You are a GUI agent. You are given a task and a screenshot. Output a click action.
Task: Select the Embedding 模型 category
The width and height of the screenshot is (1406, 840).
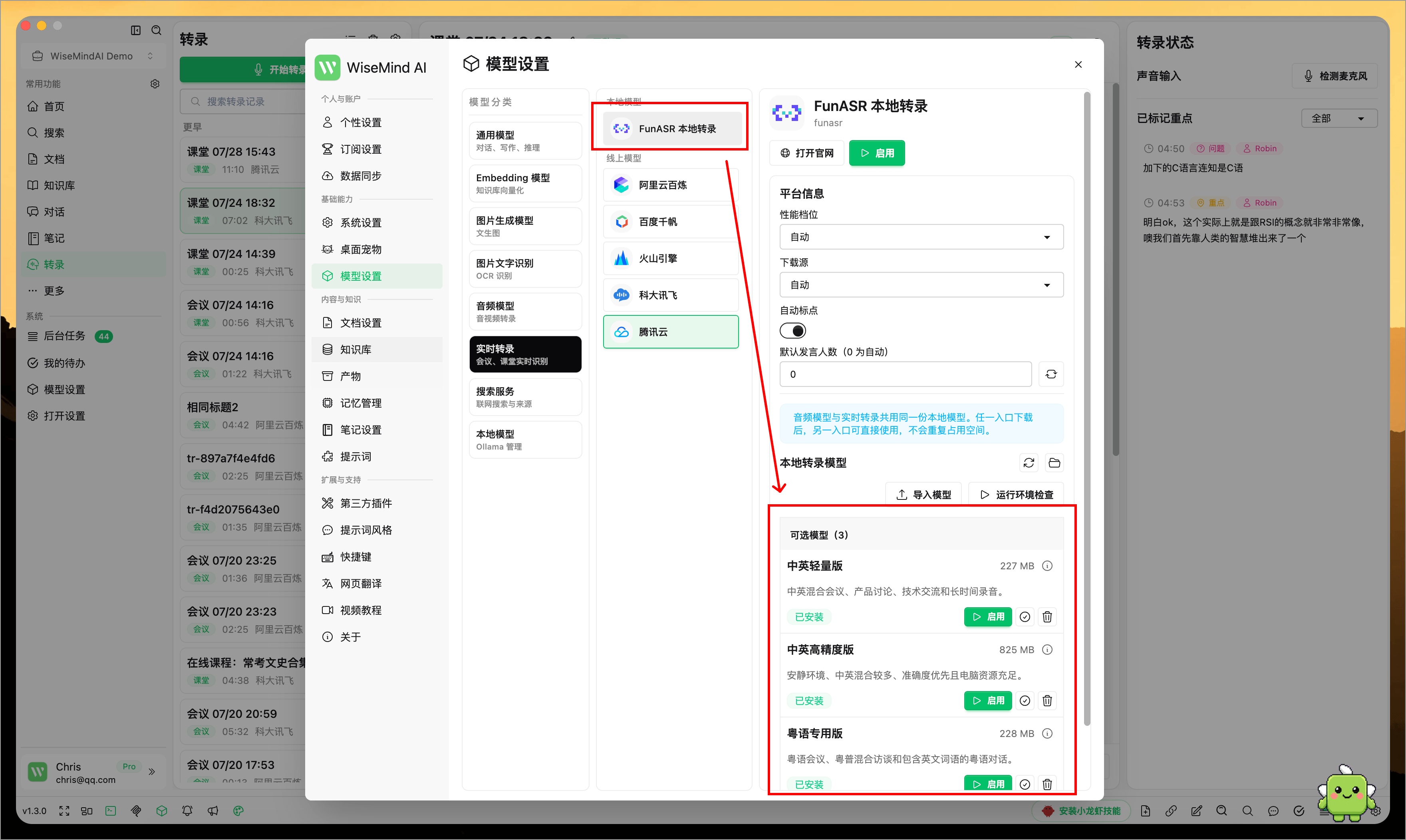525,183
